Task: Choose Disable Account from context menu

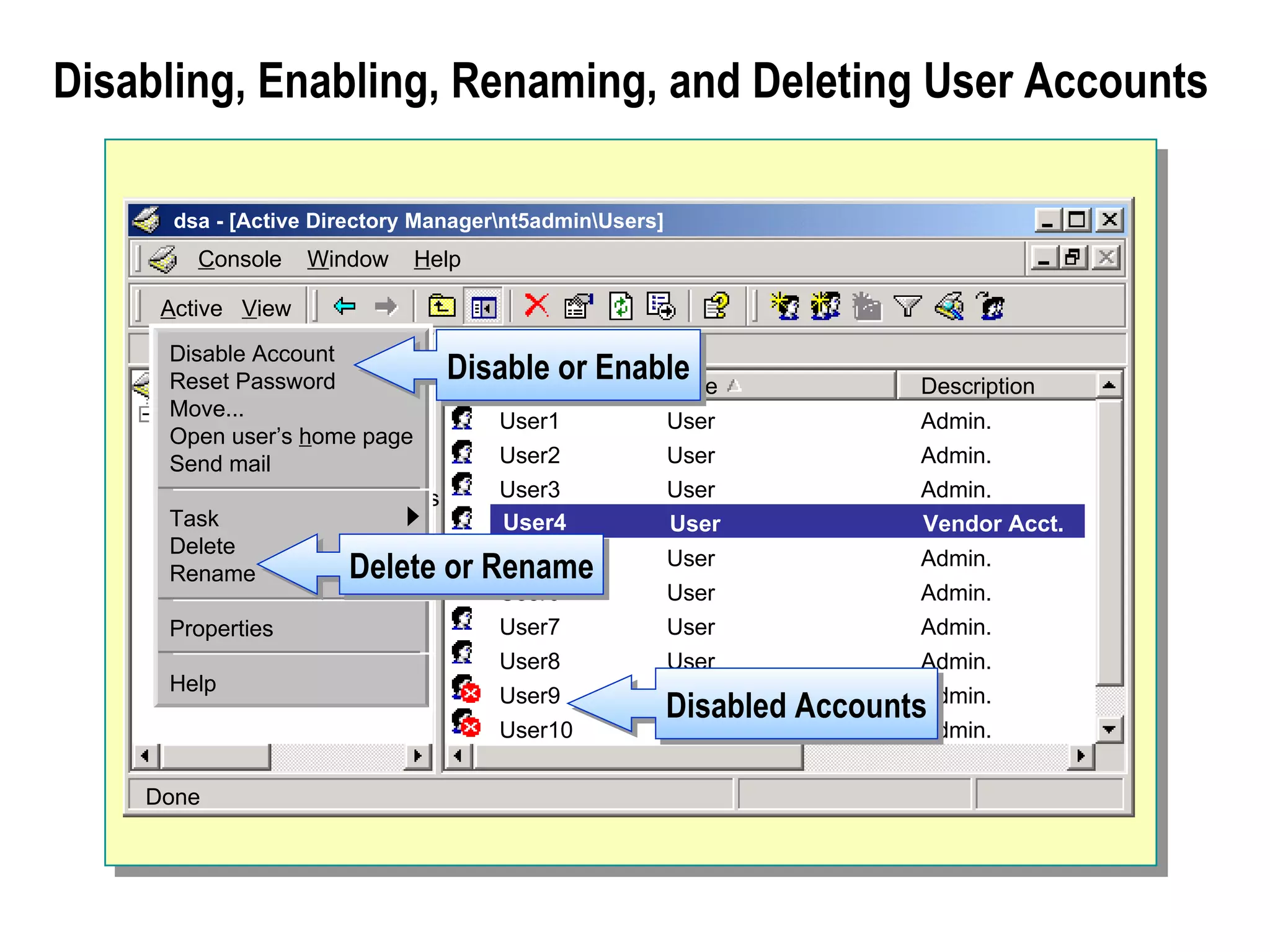Action: click(x=252, y=353)
